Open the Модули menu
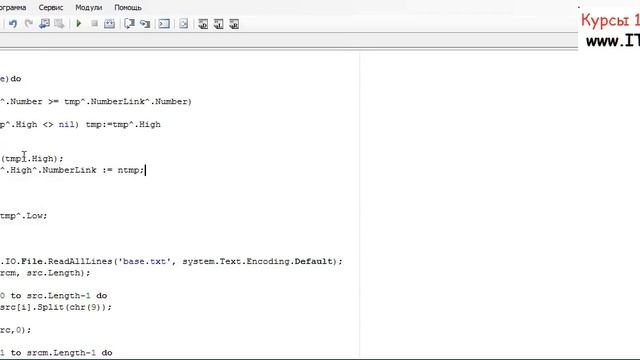The image size is (640, 360). (89, 8)
